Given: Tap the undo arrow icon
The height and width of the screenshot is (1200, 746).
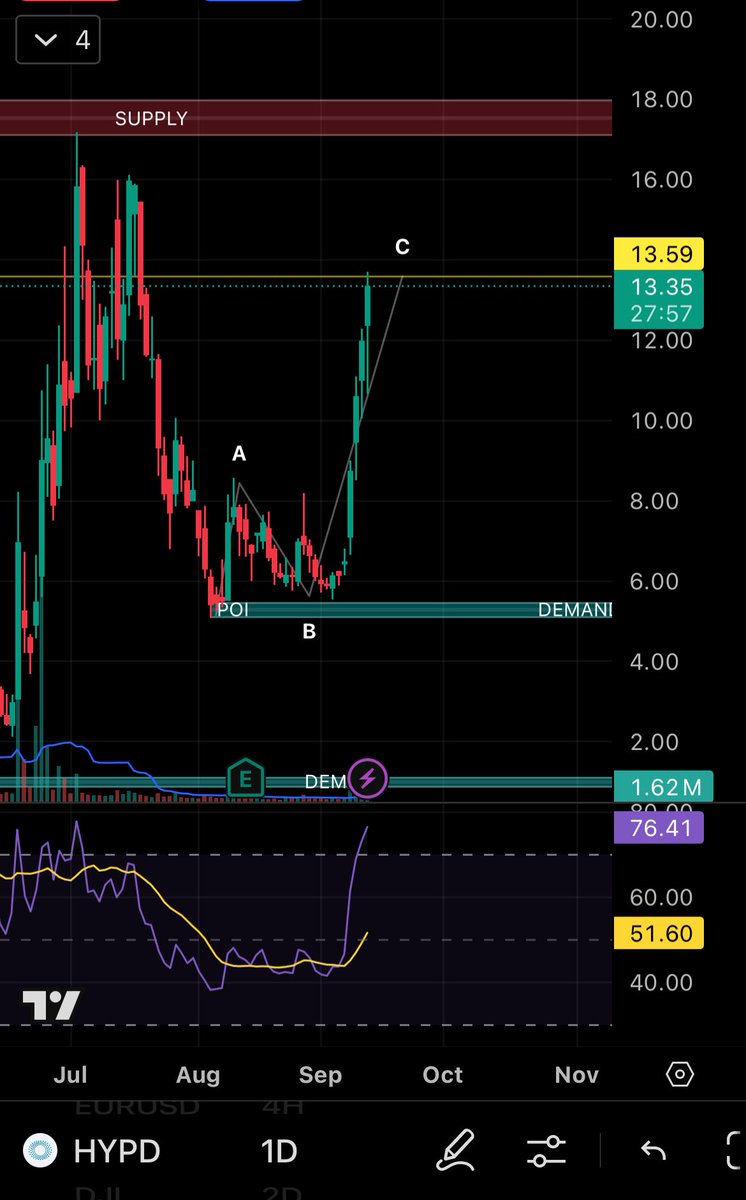Looking at the screenshot, I should pos(653,1151).
